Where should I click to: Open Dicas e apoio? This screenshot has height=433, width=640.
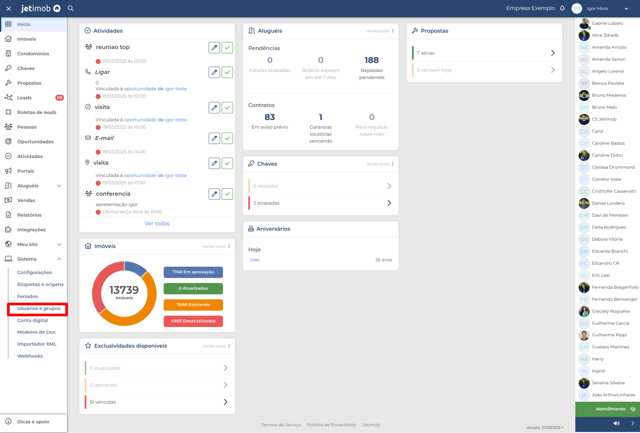click(33, 422)
